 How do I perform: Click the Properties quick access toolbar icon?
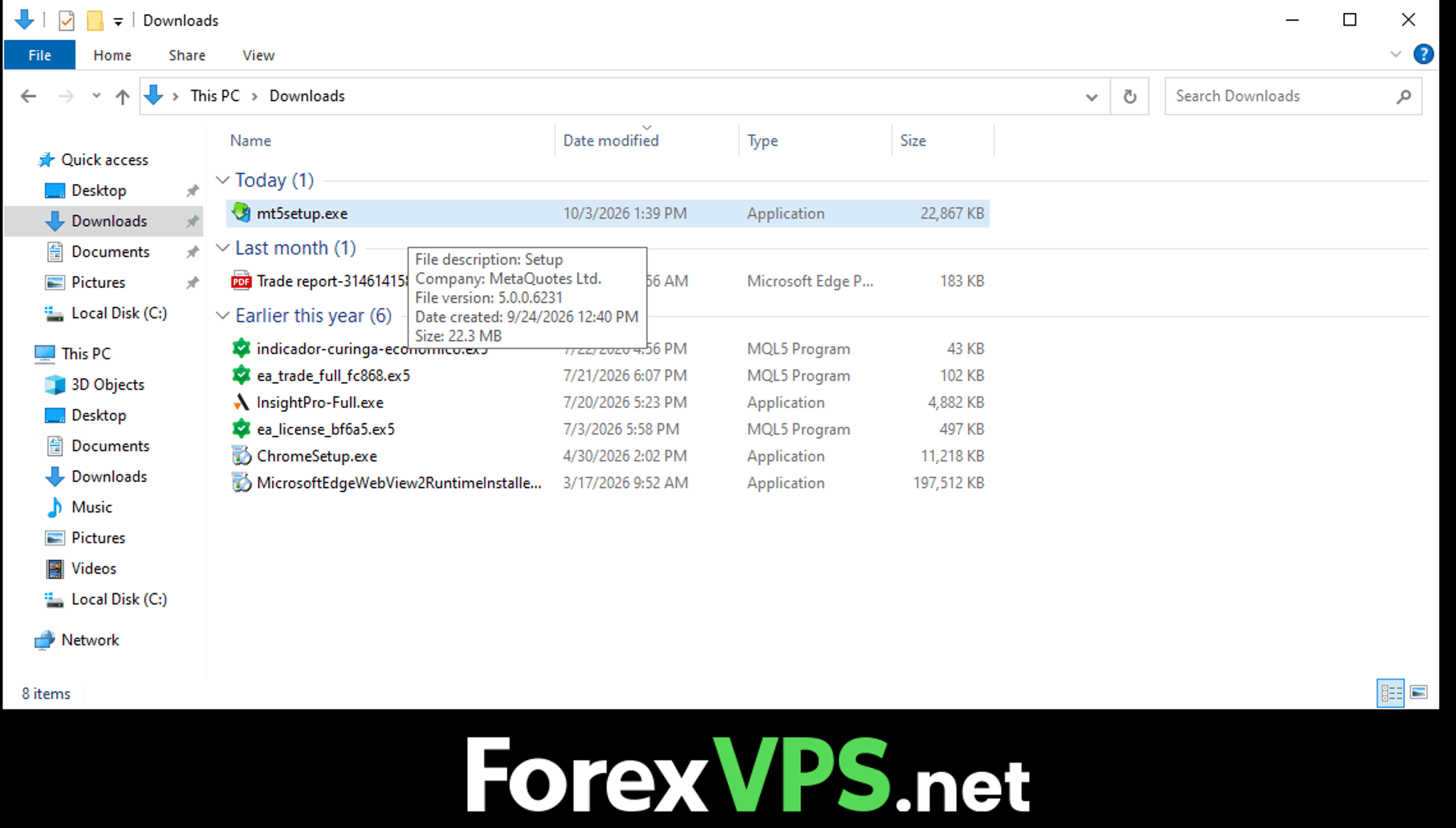click(66, 20)
